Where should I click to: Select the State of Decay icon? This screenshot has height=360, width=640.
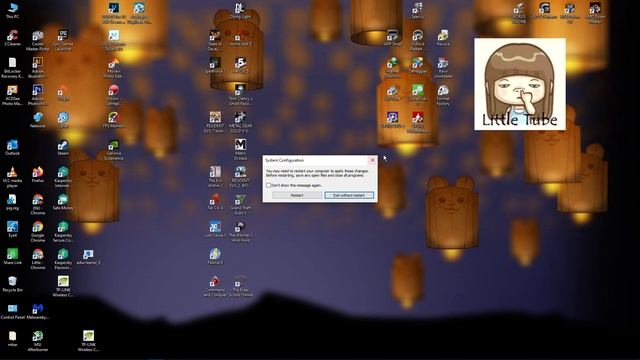(215, 40)
